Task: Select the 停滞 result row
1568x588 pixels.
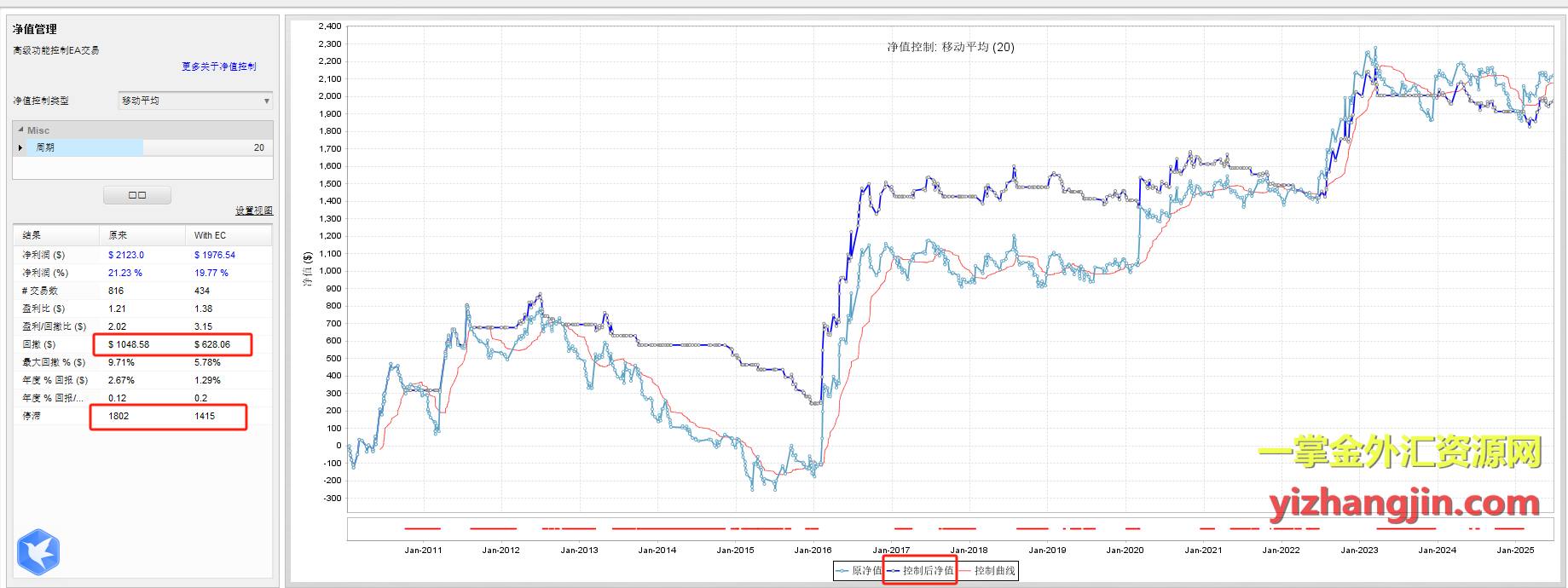Action: [32, 416]
